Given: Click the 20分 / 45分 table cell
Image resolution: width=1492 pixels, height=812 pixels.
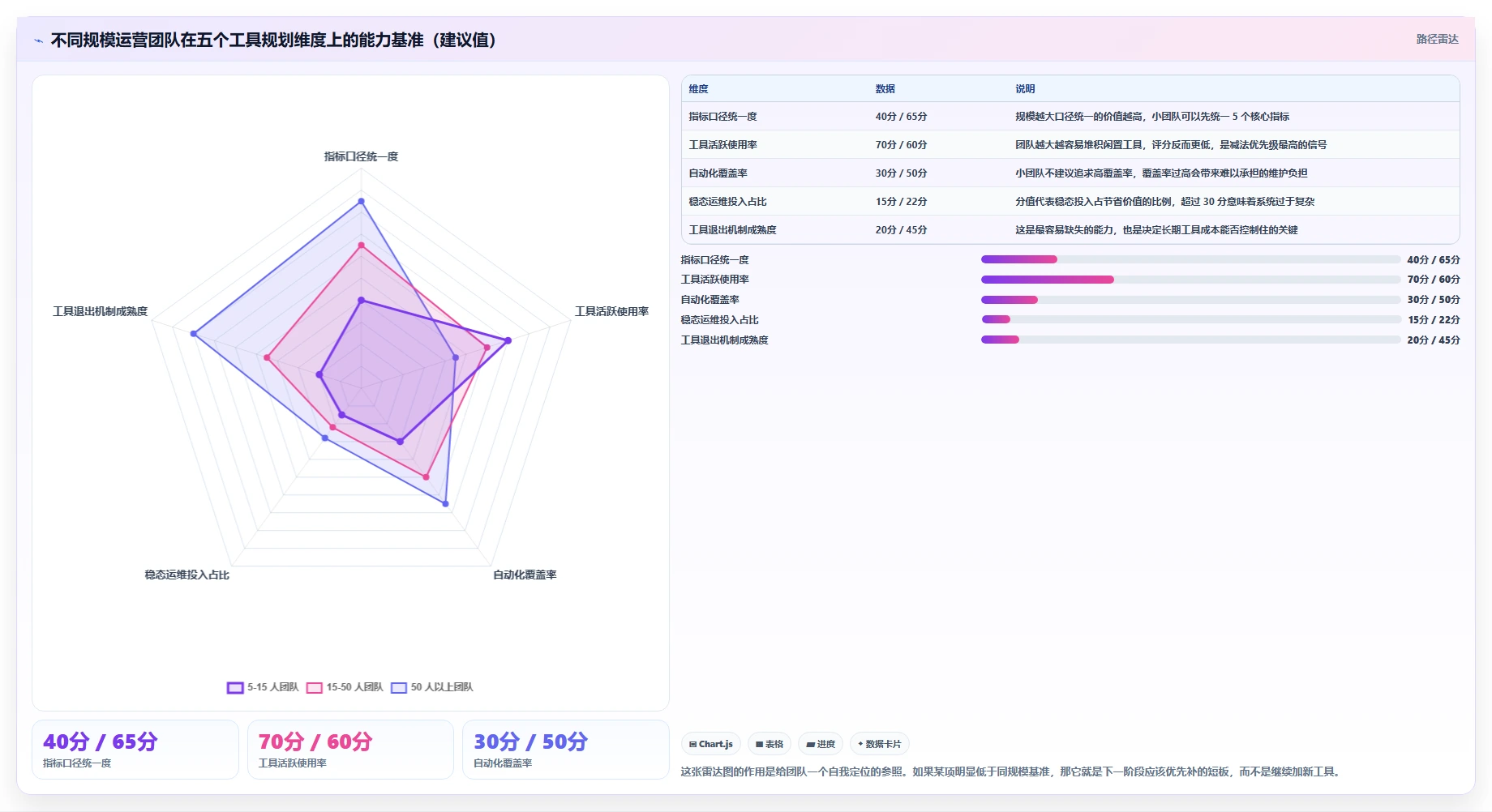Looking at the screenshot, I should tap(901, 230).
